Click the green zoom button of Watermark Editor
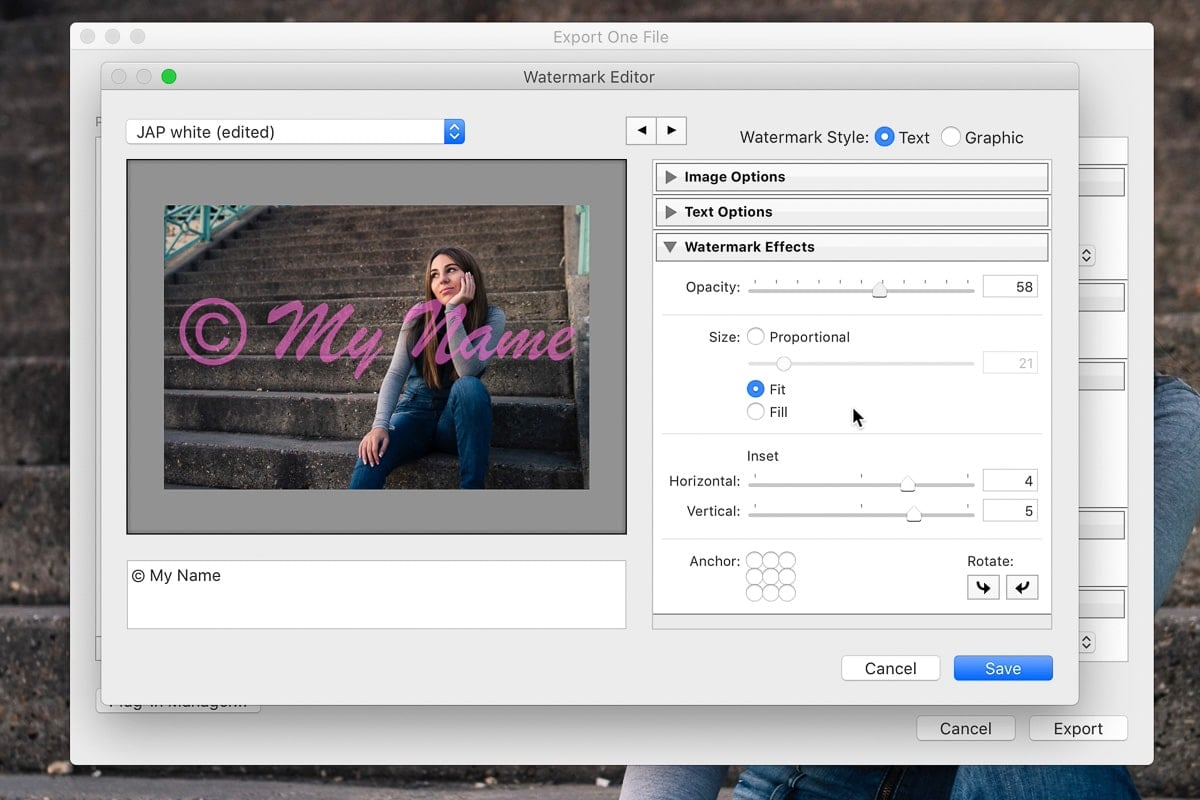This screenshot has height=800, width=1200. (x=168, y=76)
